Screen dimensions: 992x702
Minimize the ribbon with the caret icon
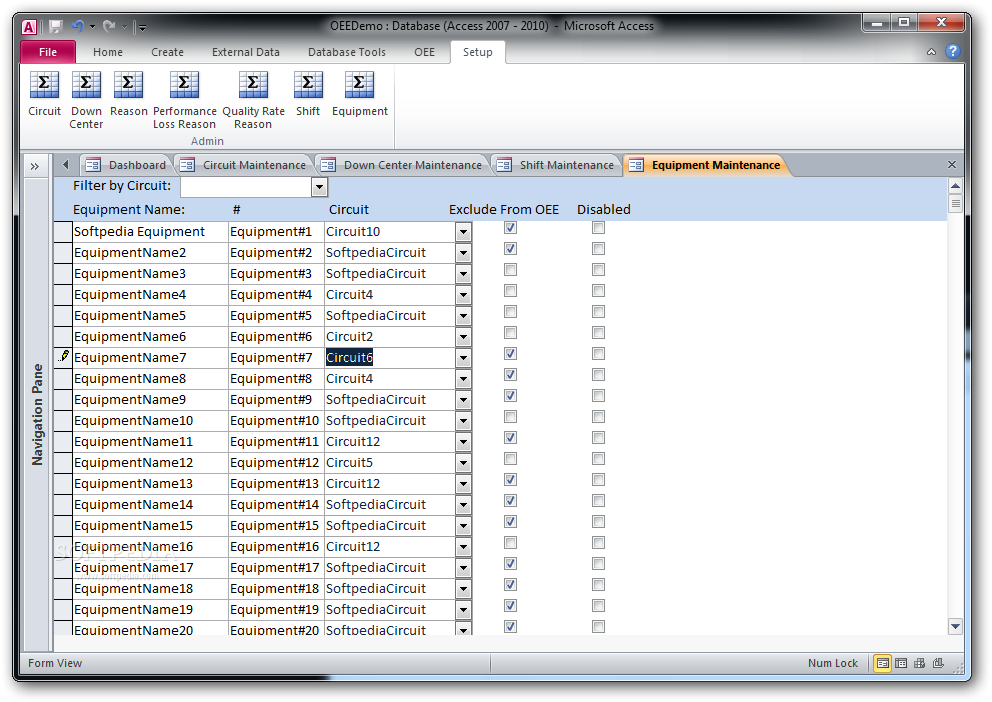pyautogui.click(x=931, y=52)
